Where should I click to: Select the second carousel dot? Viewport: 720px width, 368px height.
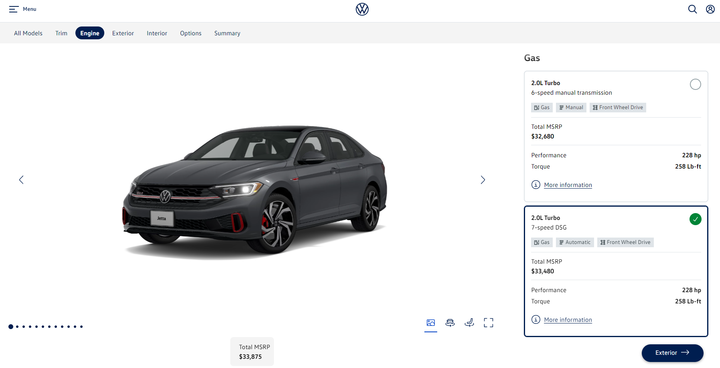17,327
